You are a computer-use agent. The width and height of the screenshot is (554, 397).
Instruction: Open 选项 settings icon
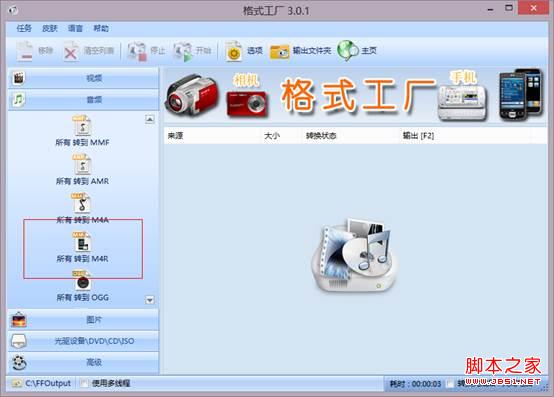pyautogui.click(x=234, y=52)
